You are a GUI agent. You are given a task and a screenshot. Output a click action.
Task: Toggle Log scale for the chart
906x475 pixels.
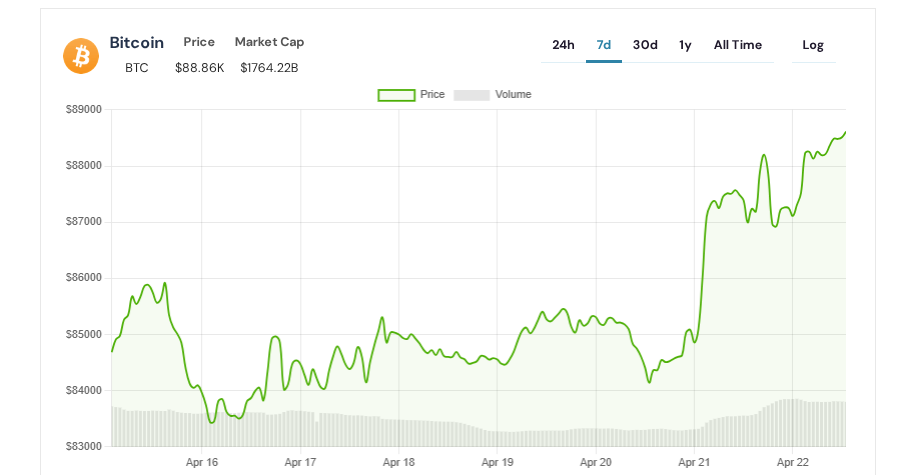tap(813, 45)
